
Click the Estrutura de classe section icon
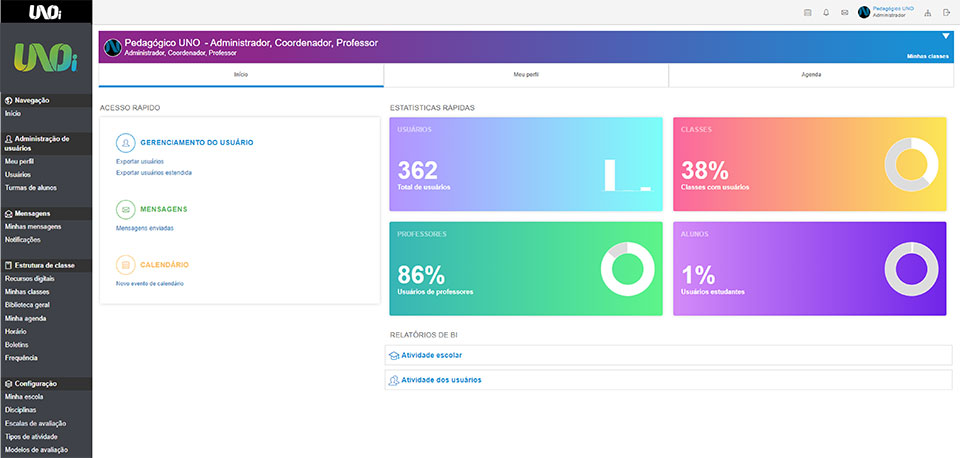[x=9, y=266]
